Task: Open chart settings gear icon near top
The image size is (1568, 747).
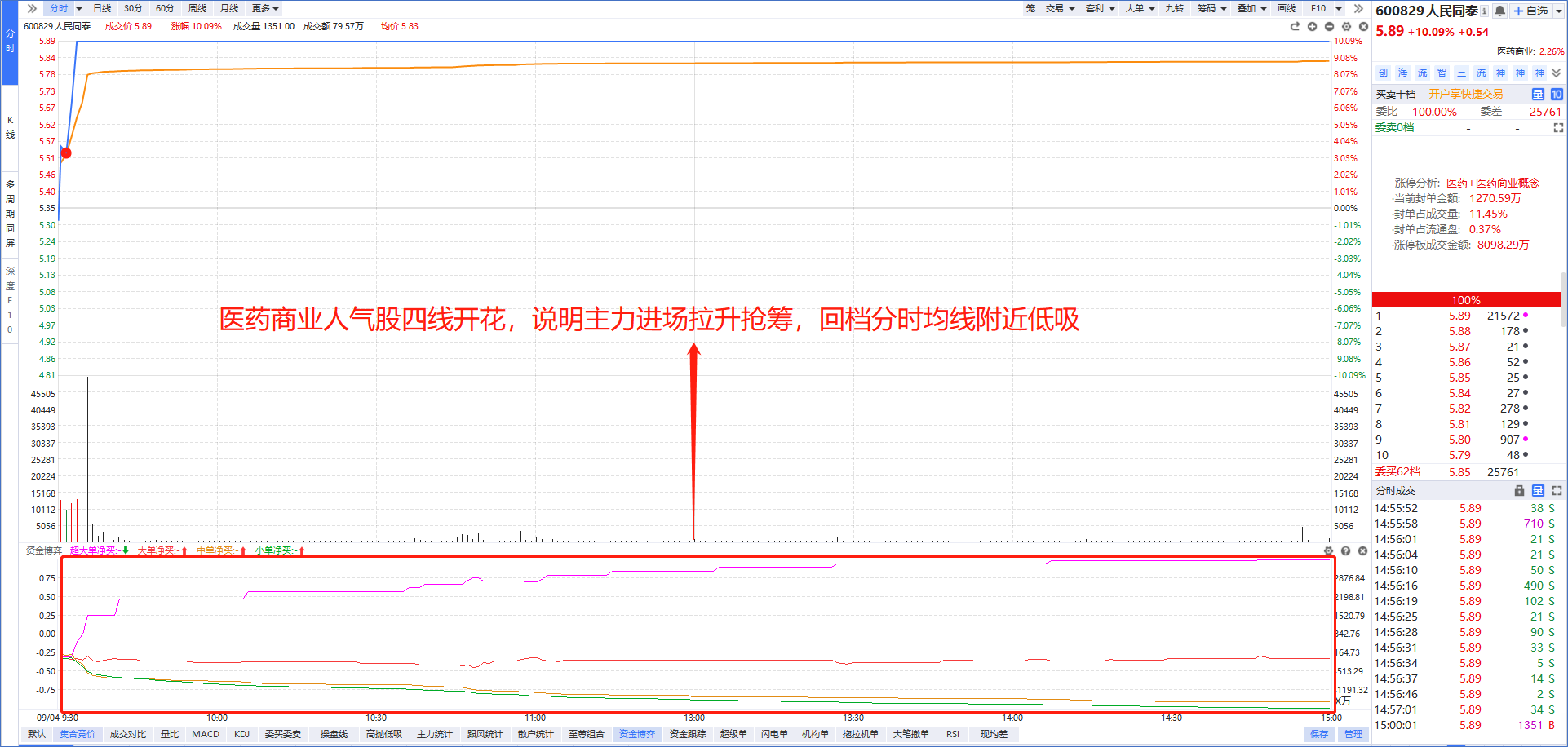Action: 1346,27
